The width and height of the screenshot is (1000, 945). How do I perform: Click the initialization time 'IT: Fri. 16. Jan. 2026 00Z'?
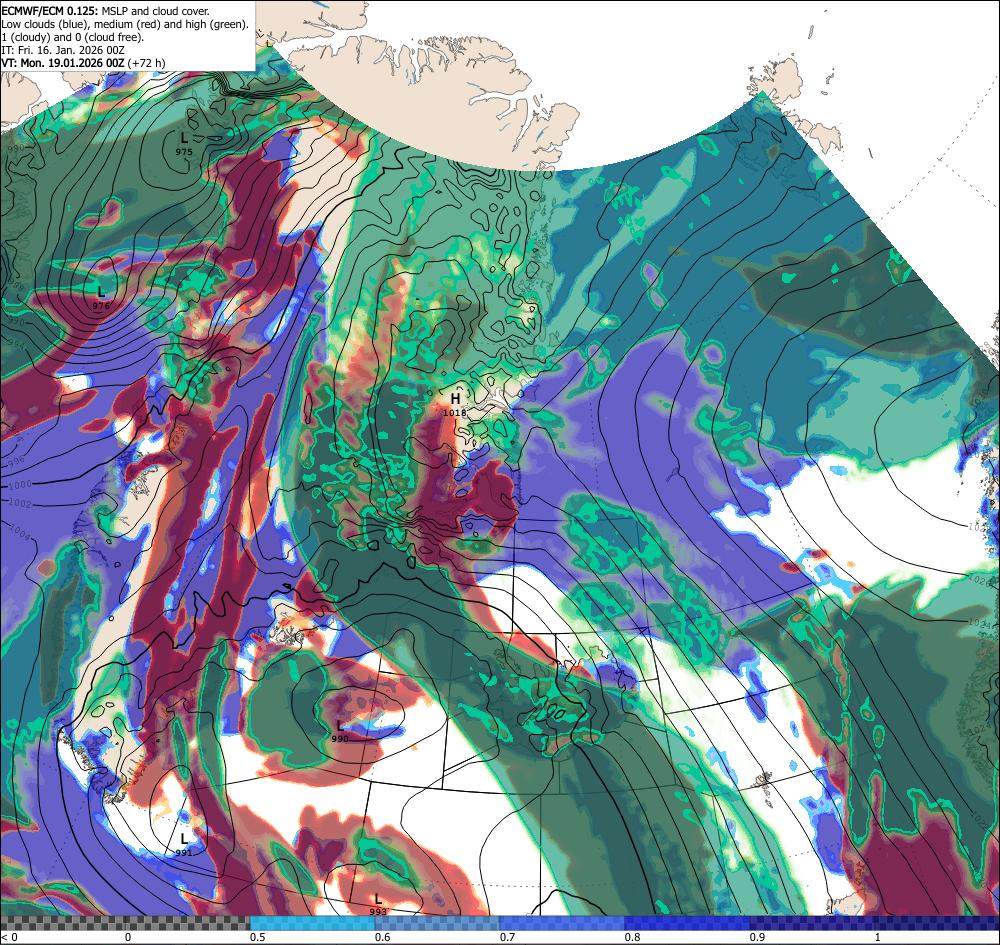63,50
